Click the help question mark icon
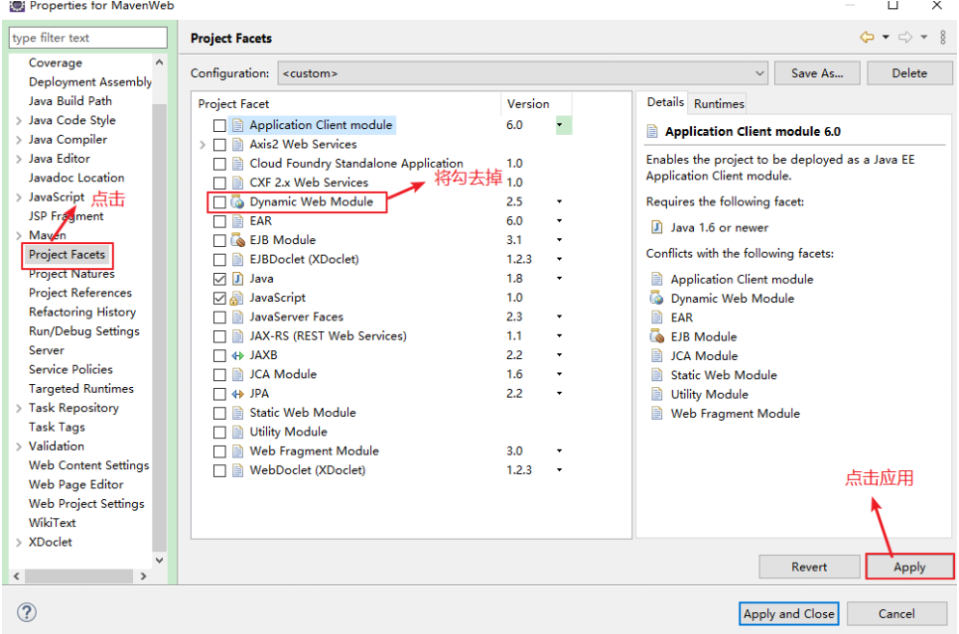Screen dimensions: 959x634 click(27, 612)
